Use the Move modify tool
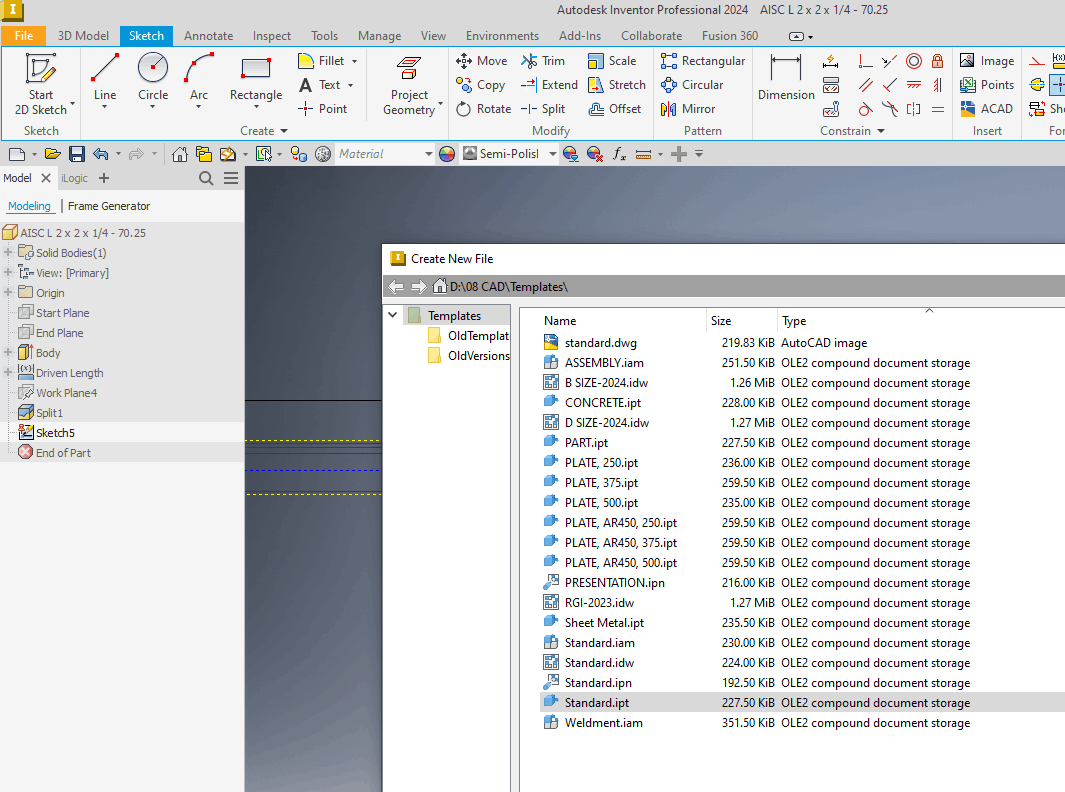This screenshot has width=1065, height=792. coord(482,60)
